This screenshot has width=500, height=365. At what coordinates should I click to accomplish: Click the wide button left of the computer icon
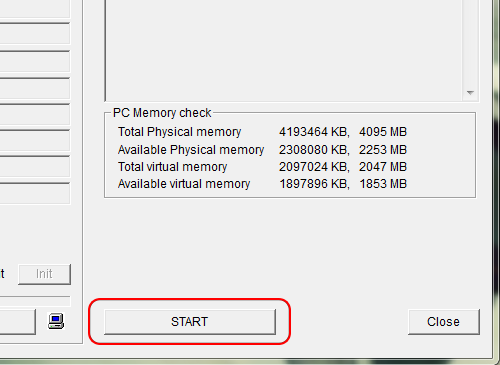[17, 322]
